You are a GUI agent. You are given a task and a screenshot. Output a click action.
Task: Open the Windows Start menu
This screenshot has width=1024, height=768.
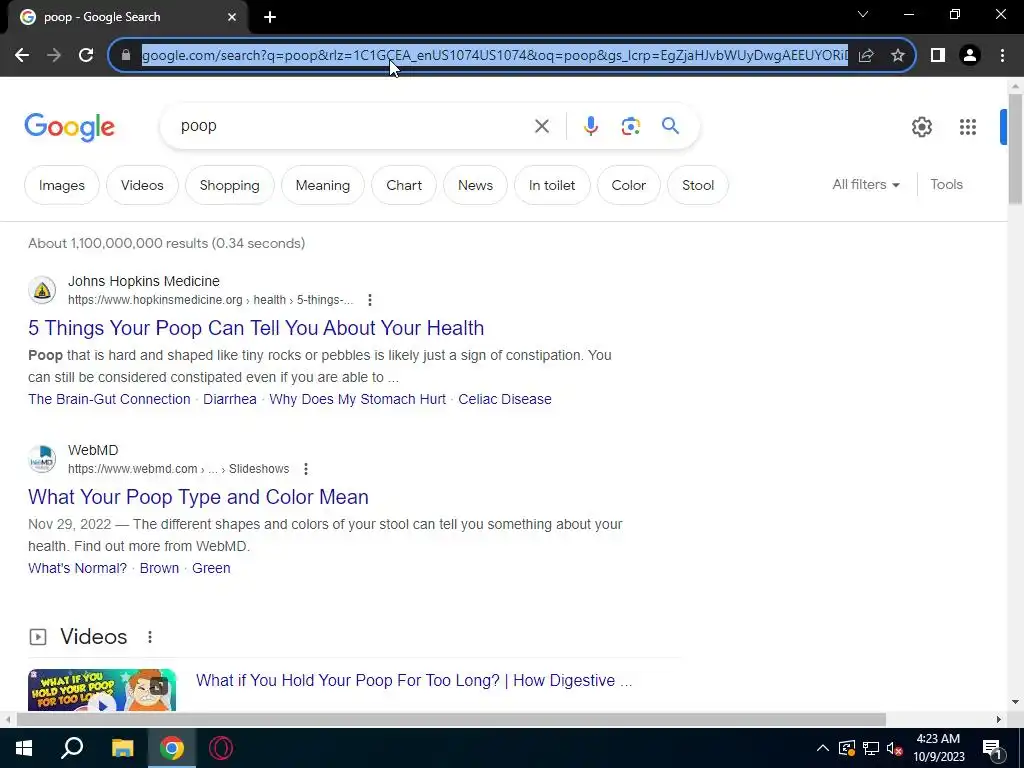(x=24, y=748)
